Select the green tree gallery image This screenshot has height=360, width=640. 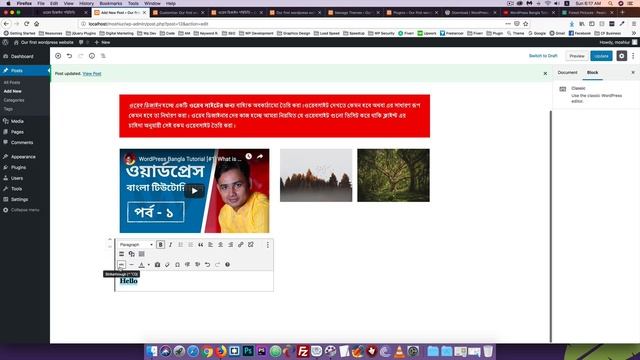point(393,175)
